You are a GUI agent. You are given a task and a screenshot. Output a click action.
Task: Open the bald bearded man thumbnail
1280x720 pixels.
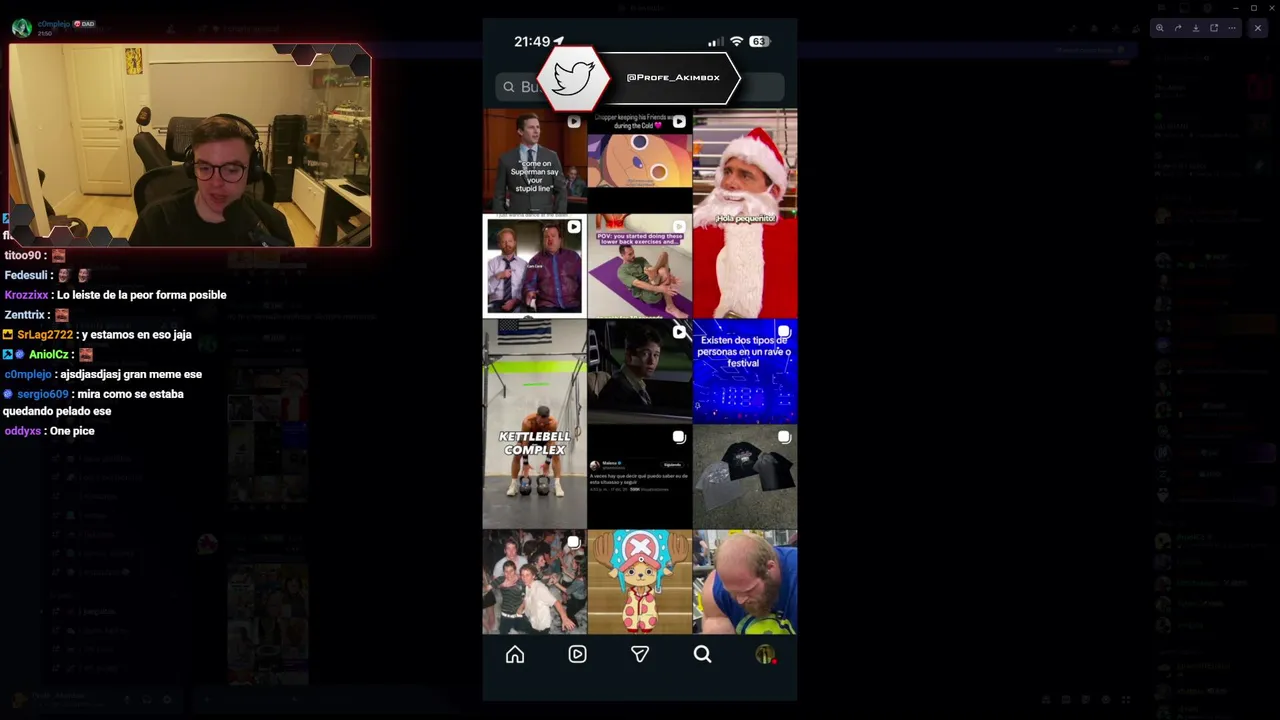(745, 582)
